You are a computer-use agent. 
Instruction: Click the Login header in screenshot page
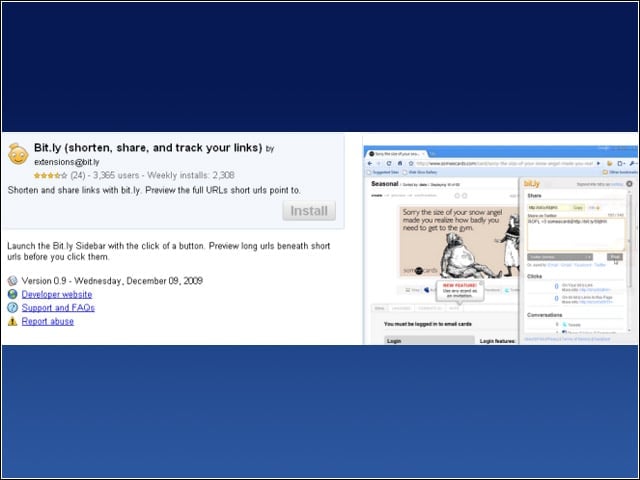click(x=429, y=340)
